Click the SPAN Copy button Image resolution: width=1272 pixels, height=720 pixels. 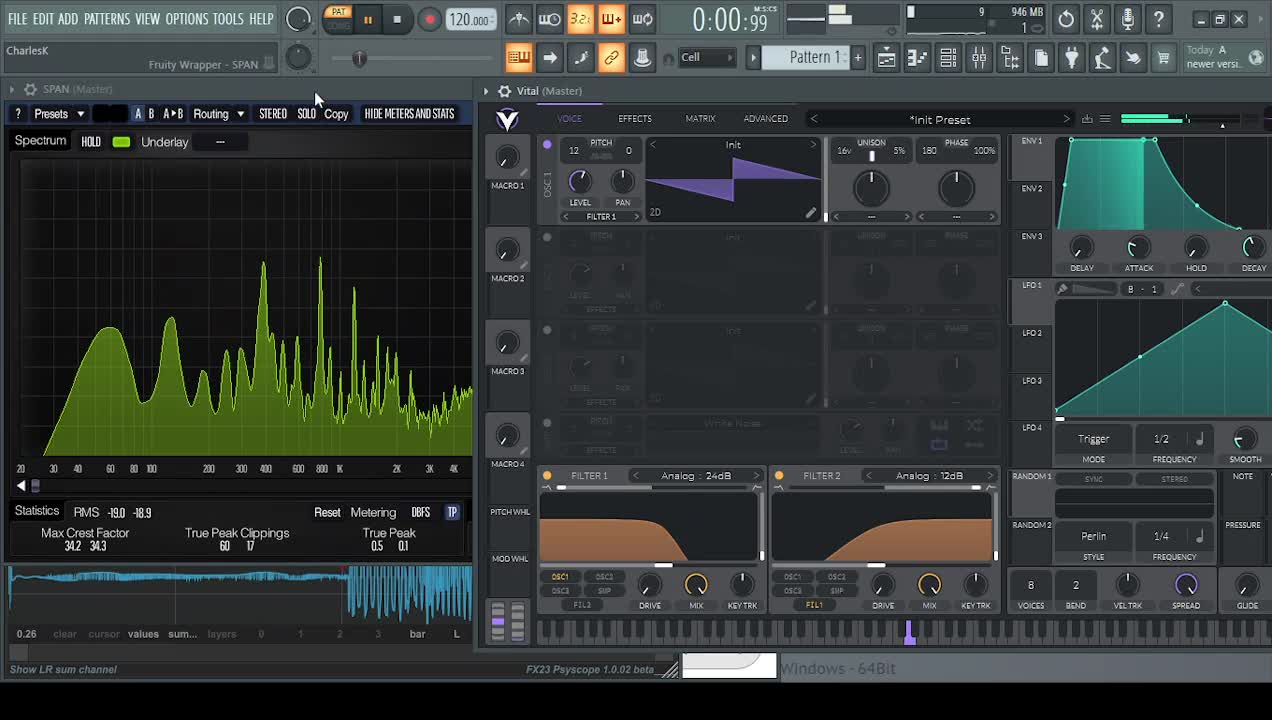click(x=336, y=114)
